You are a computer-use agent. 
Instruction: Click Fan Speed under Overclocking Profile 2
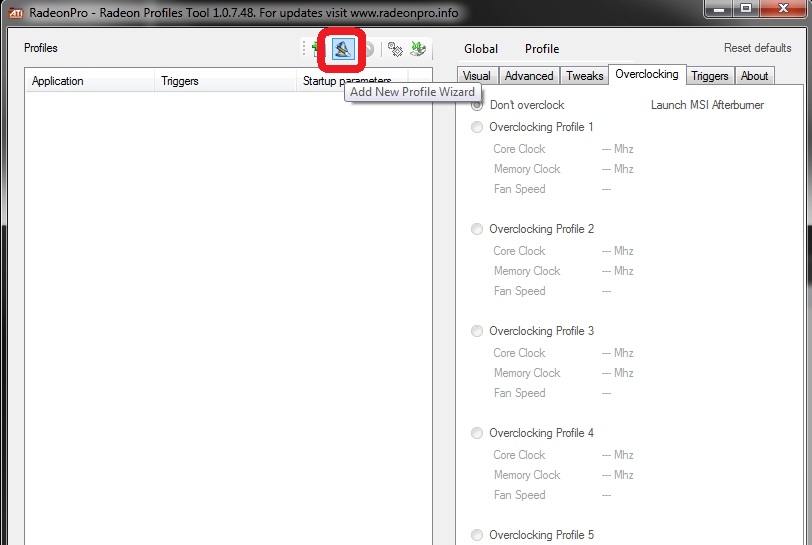tap(519, 291)
